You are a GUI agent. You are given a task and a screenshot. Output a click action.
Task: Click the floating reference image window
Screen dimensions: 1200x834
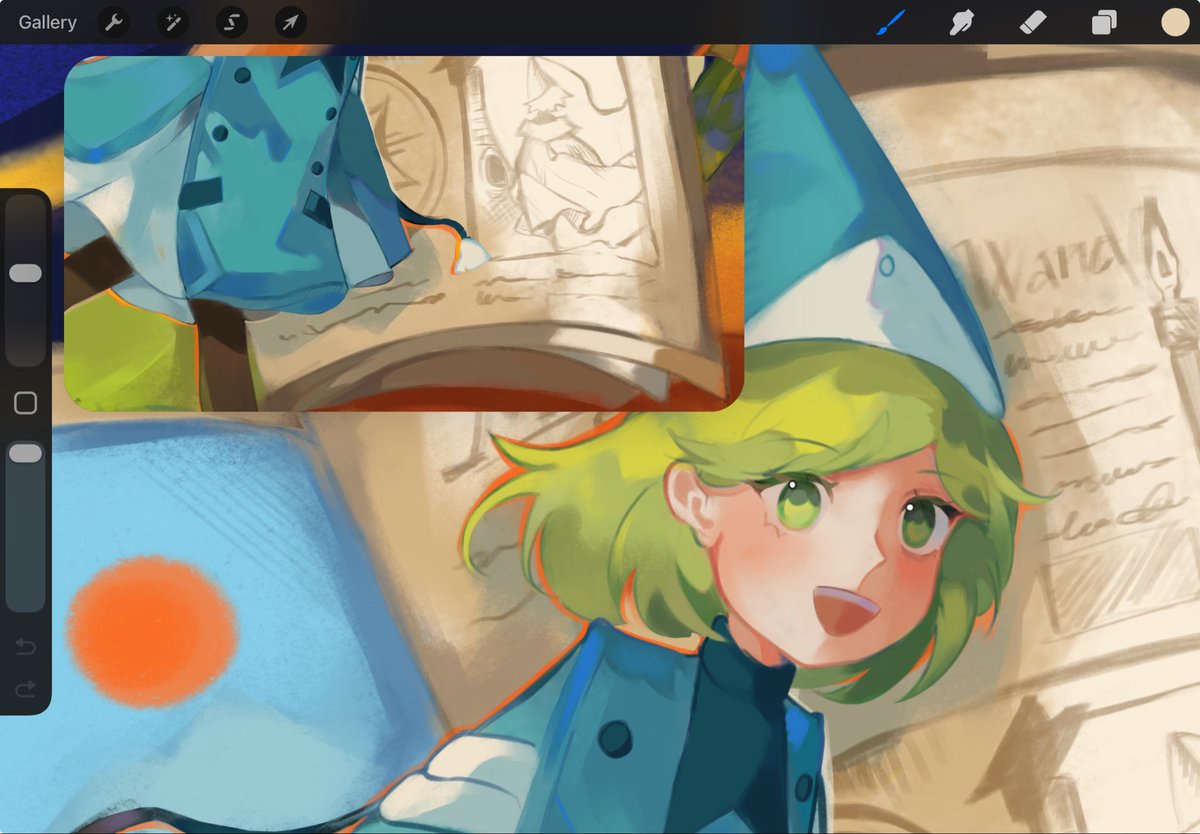[x=404, y=233]
